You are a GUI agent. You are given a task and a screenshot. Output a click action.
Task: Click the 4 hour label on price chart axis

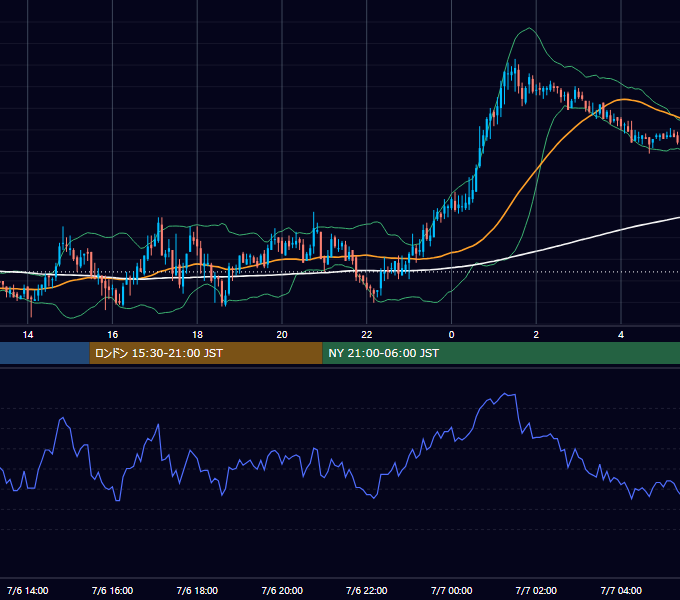pyautogui.click(x=621, y=335)
